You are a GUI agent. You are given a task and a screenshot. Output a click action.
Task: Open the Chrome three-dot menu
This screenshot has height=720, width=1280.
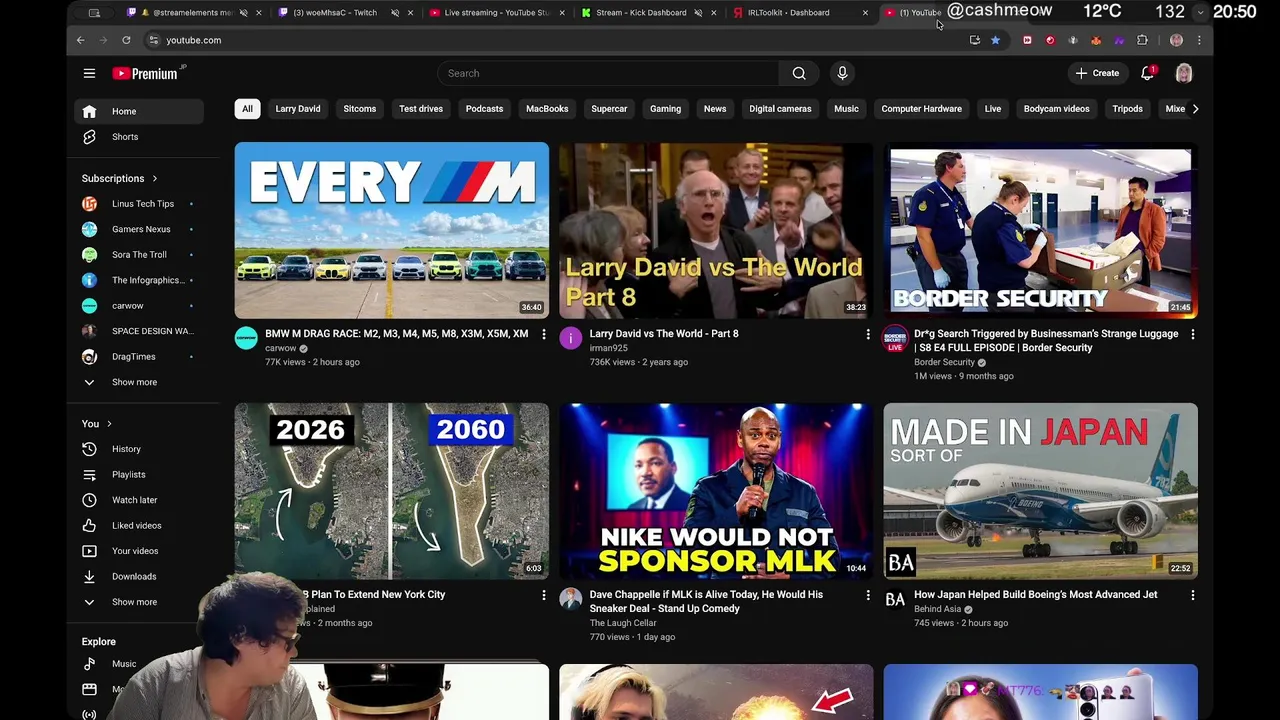coord(1199,40)
